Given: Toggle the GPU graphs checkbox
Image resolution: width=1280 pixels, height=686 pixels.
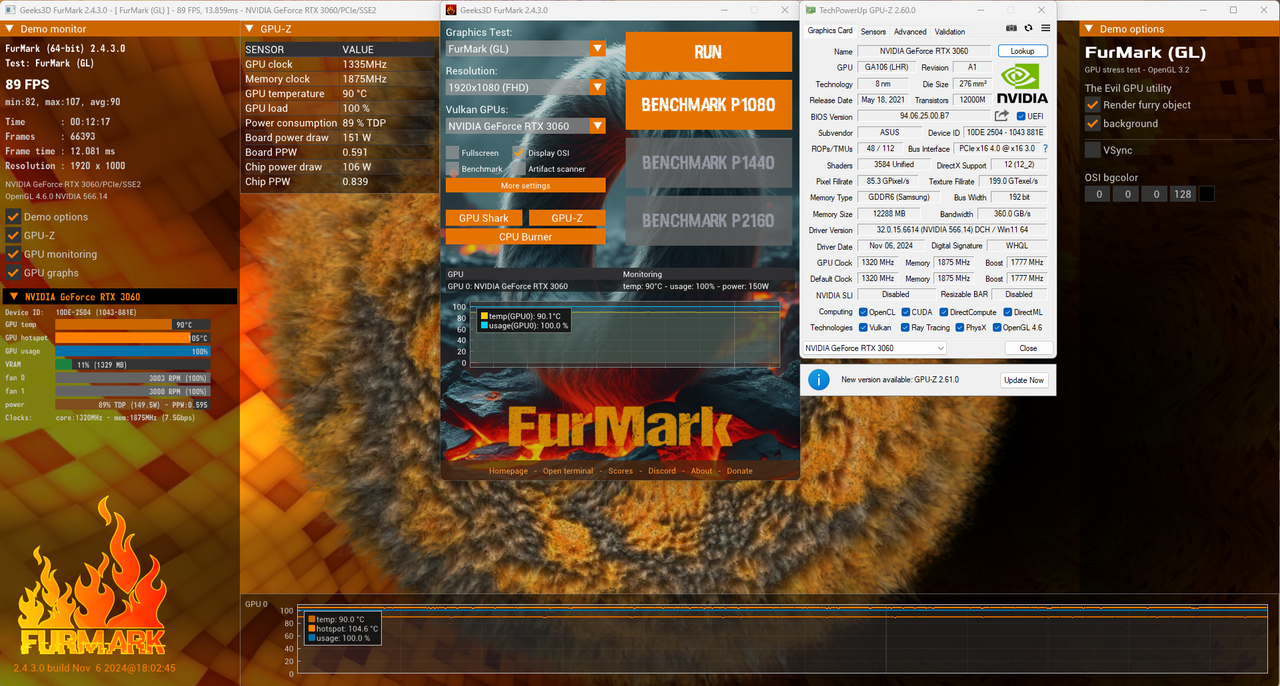Looking at the screenshot, I should pyautogui.click(x=13, y=272).
